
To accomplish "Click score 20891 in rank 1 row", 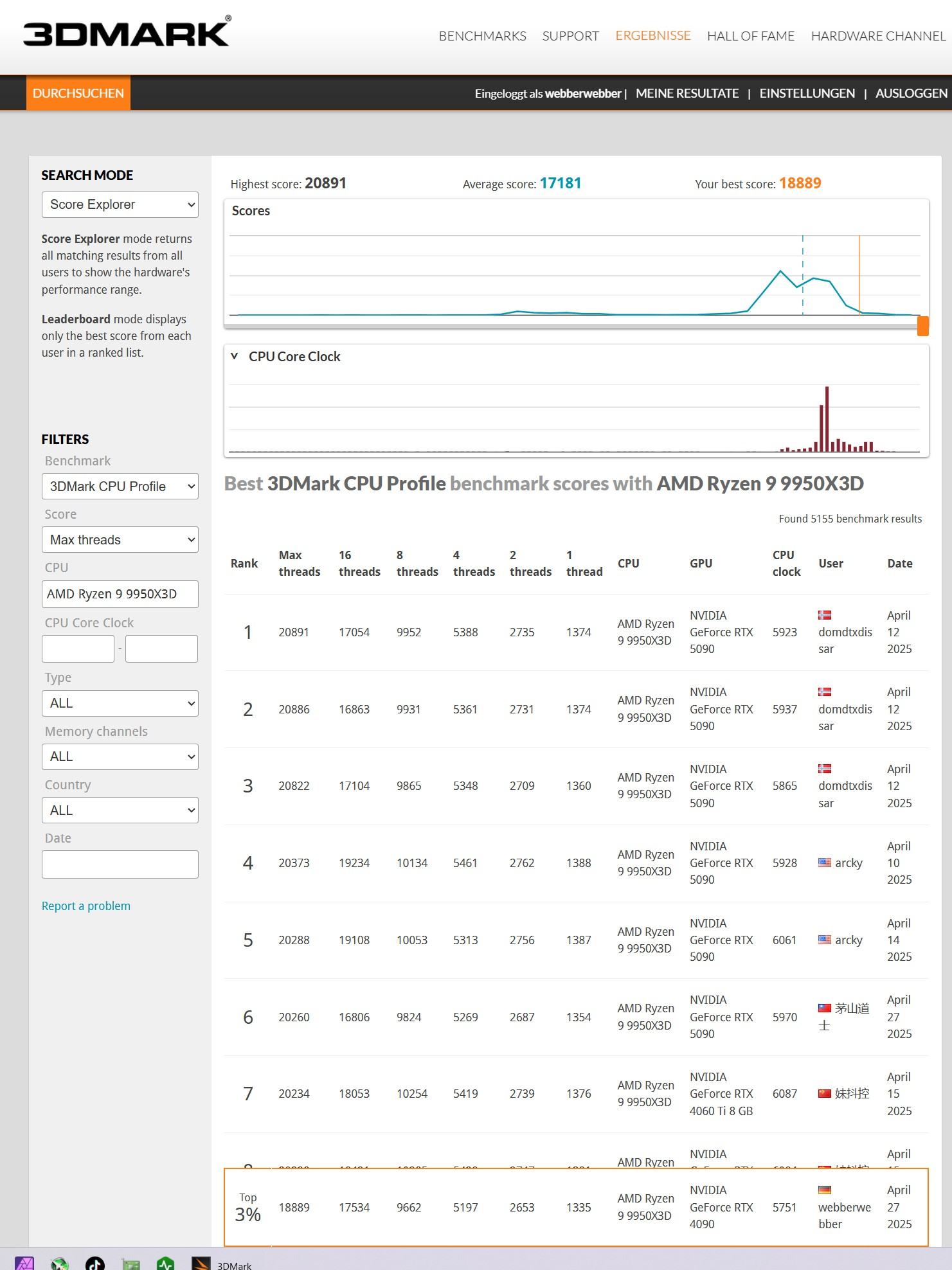I will (294, 632).
